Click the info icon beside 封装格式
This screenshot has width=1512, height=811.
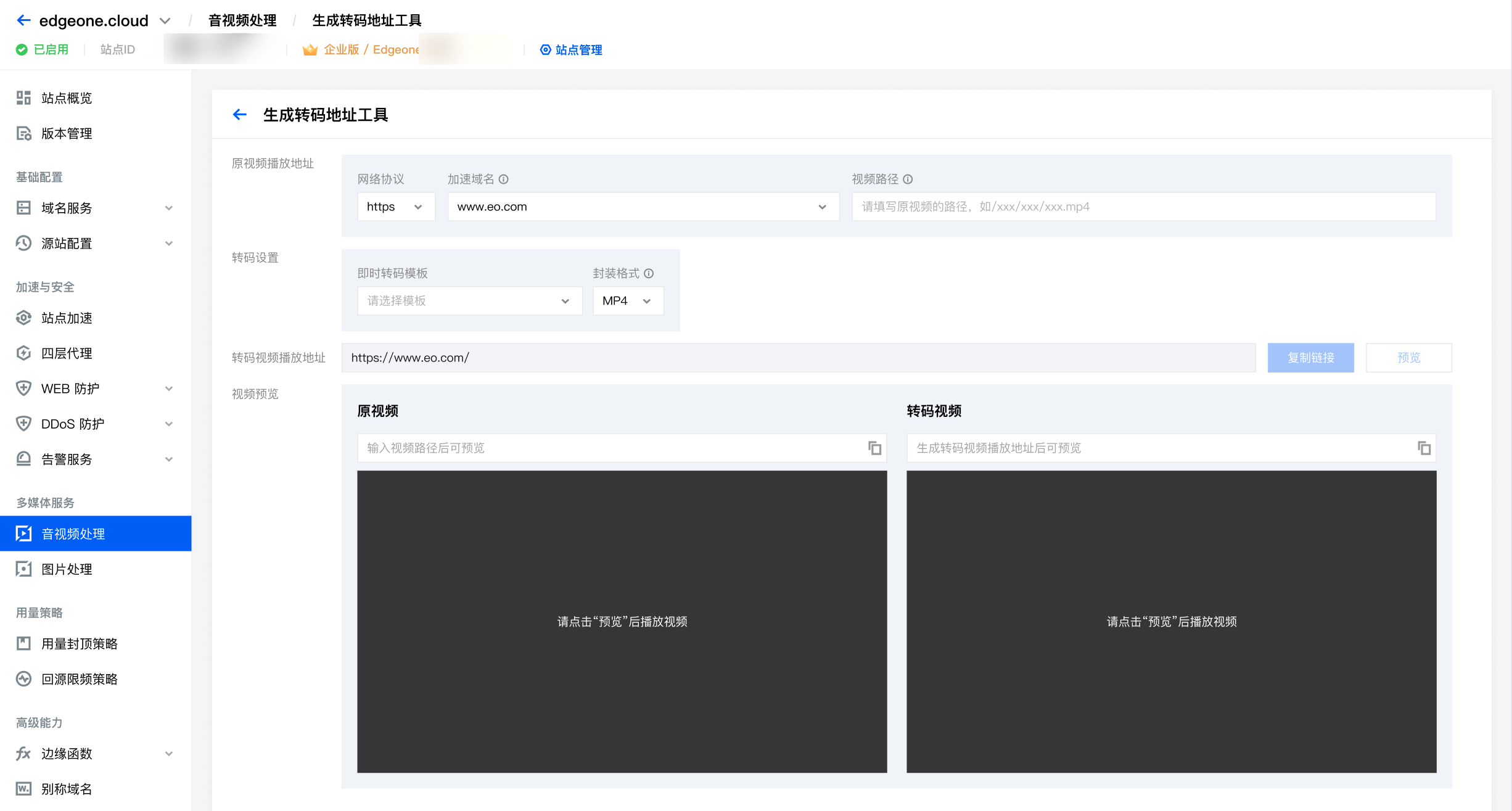(x=649, y=273)
